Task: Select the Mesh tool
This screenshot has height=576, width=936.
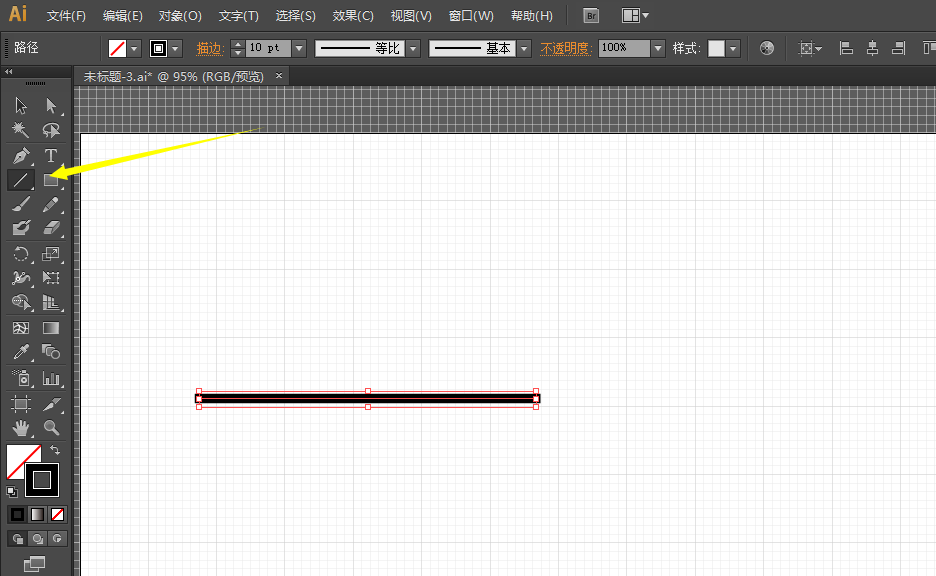Action: click(21, 328)
